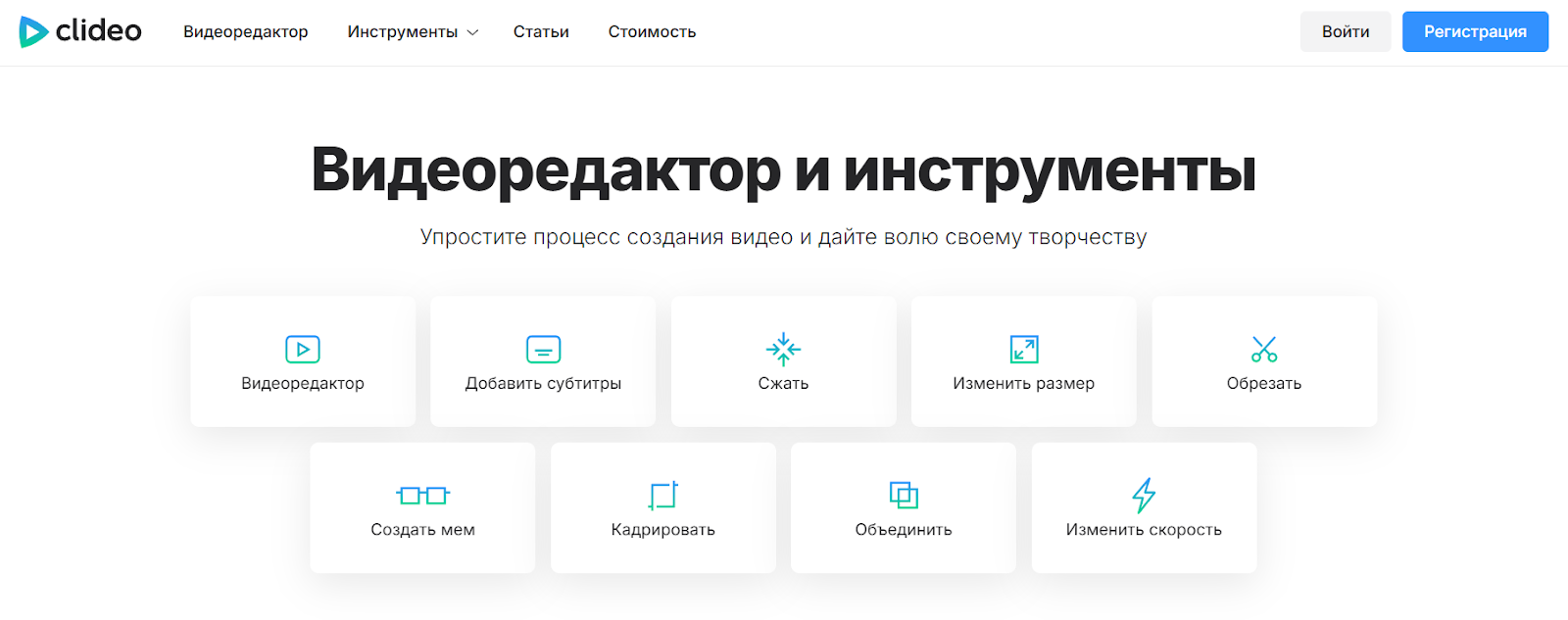Open the Создать мем label
The image size is (1568, 620).
click(x=422, y=529)
